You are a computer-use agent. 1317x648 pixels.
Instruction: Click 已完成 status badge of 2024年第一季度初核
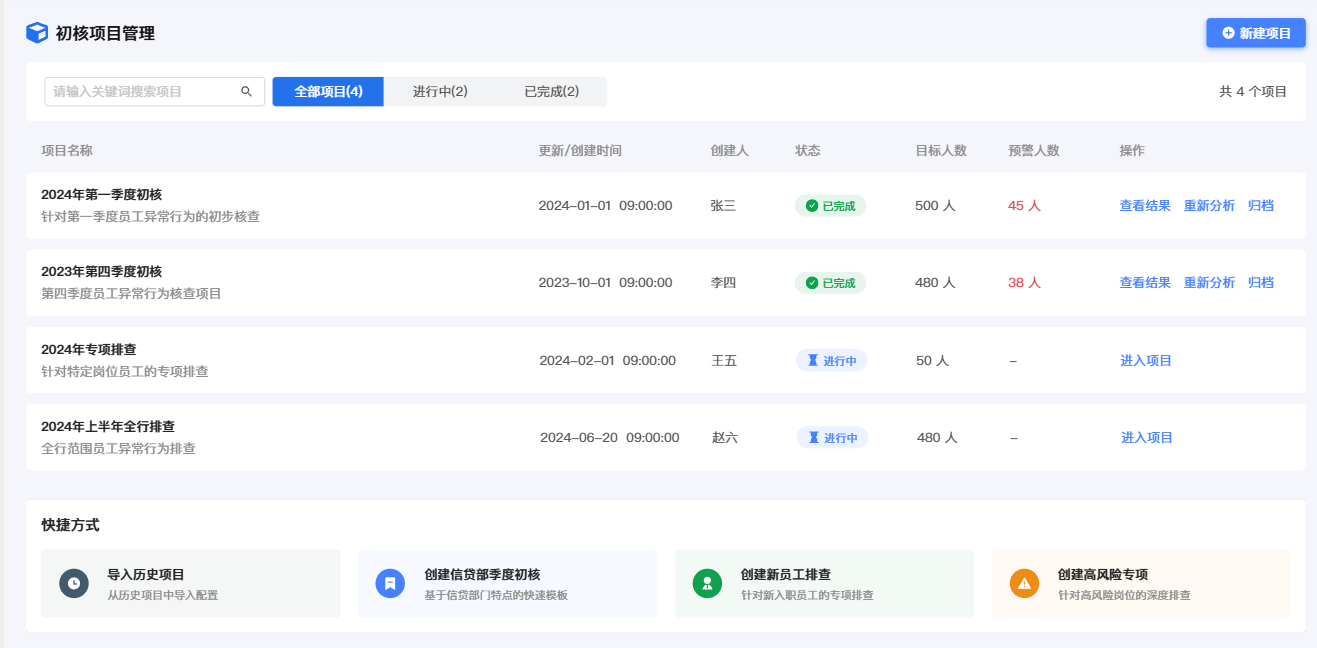(830, 206)
